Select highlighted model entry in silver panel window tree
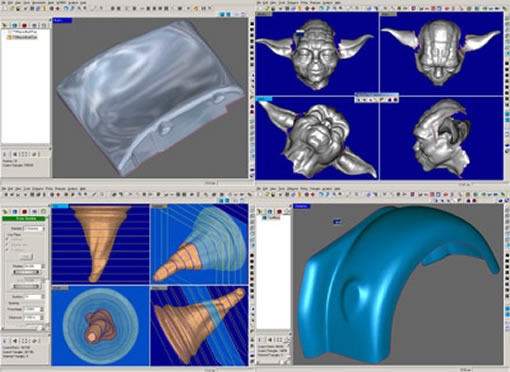Image resolution: width=510 pixels, height=372 pixels. 22,37
